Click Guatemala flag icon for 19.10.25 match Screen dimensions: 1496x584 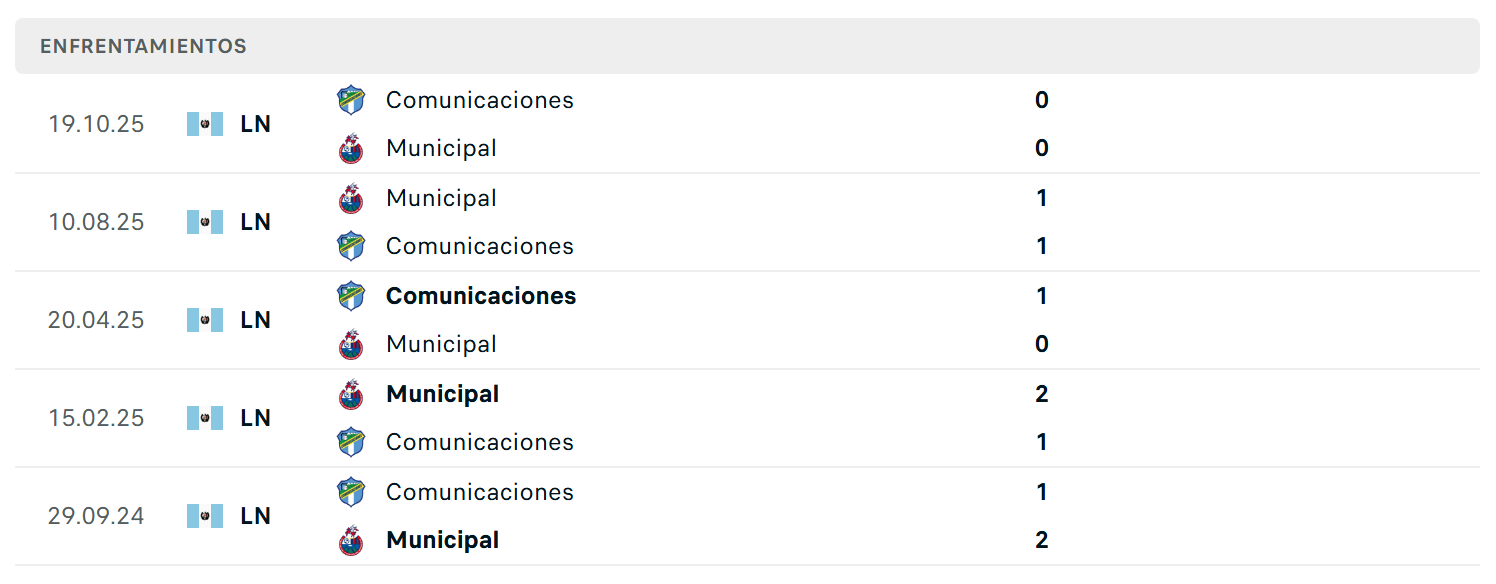(205, 124)
